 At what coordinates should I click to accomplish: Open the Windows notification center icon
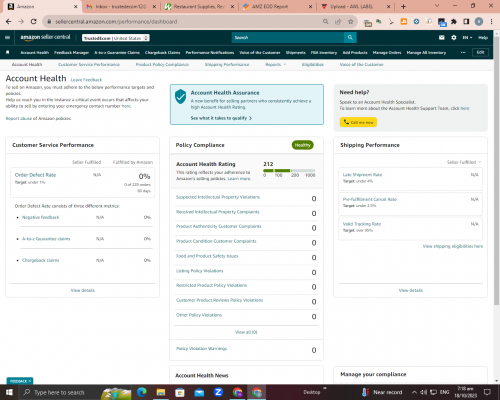click(x=487, y=392)
